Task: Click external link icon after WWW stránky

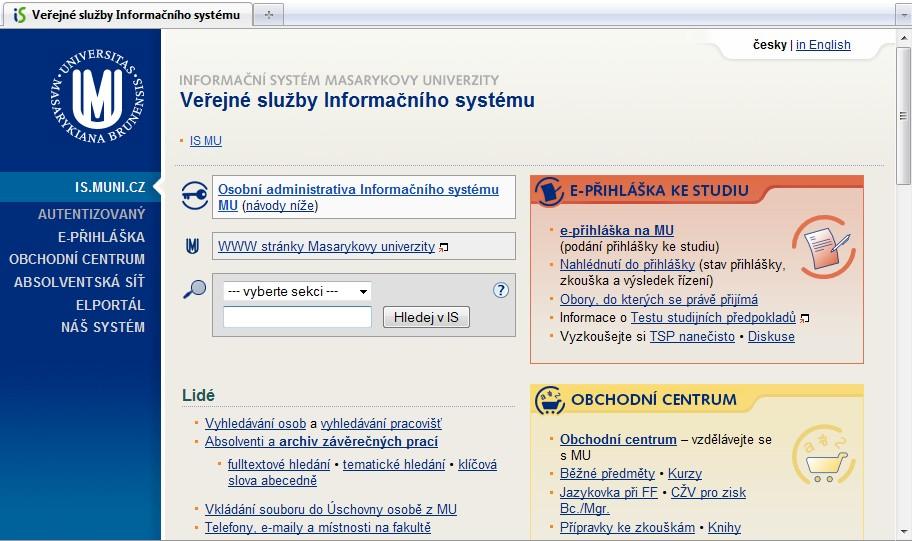Action: pyautogui.click(x=444, y=248)
